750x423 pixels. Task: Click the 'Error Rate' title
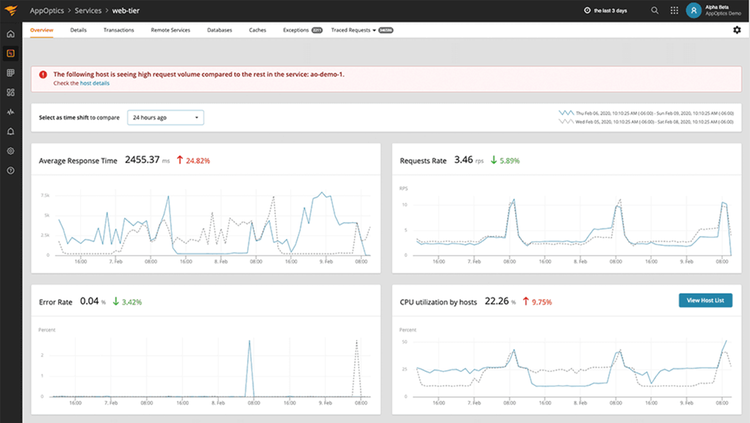[55, 302]
